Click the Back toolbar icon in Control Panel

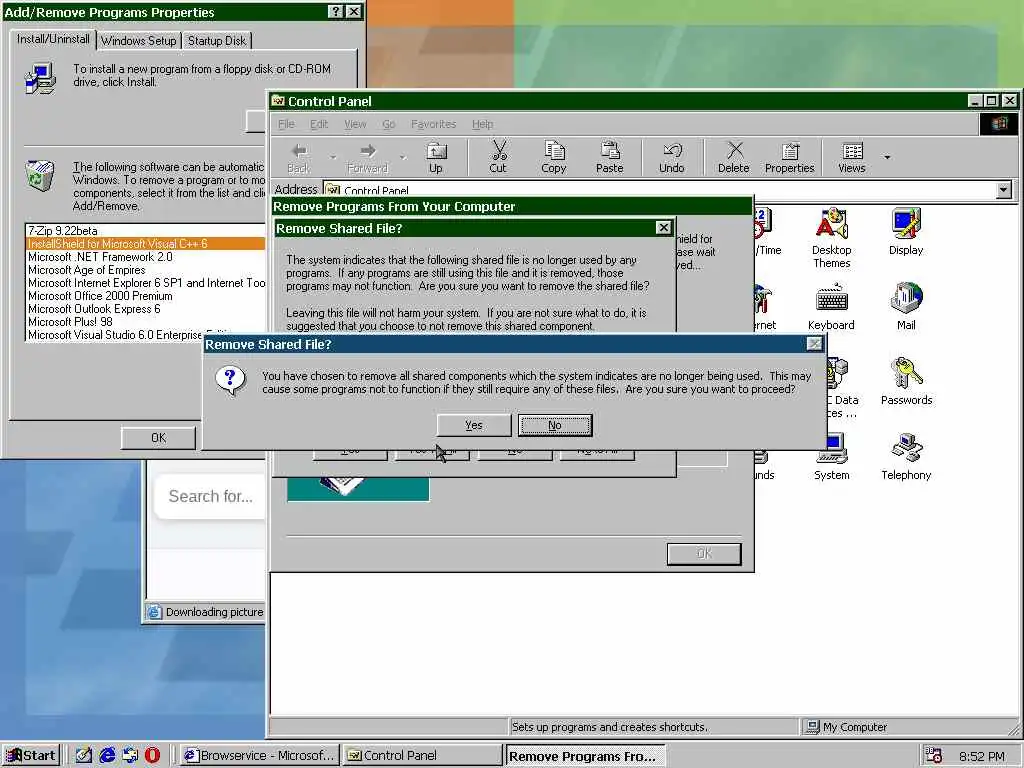(299, 158)
